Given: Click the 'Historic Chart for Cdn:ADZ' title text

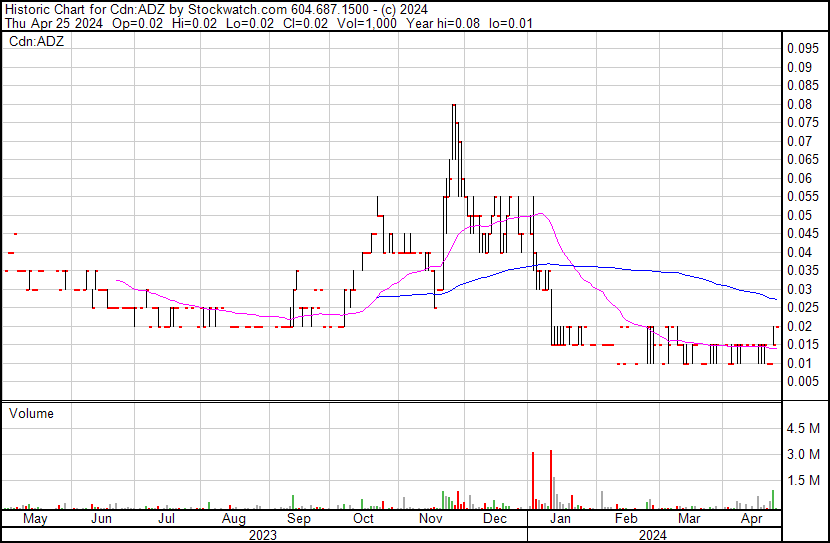Looking at the screenshot, I should point(85,10).
